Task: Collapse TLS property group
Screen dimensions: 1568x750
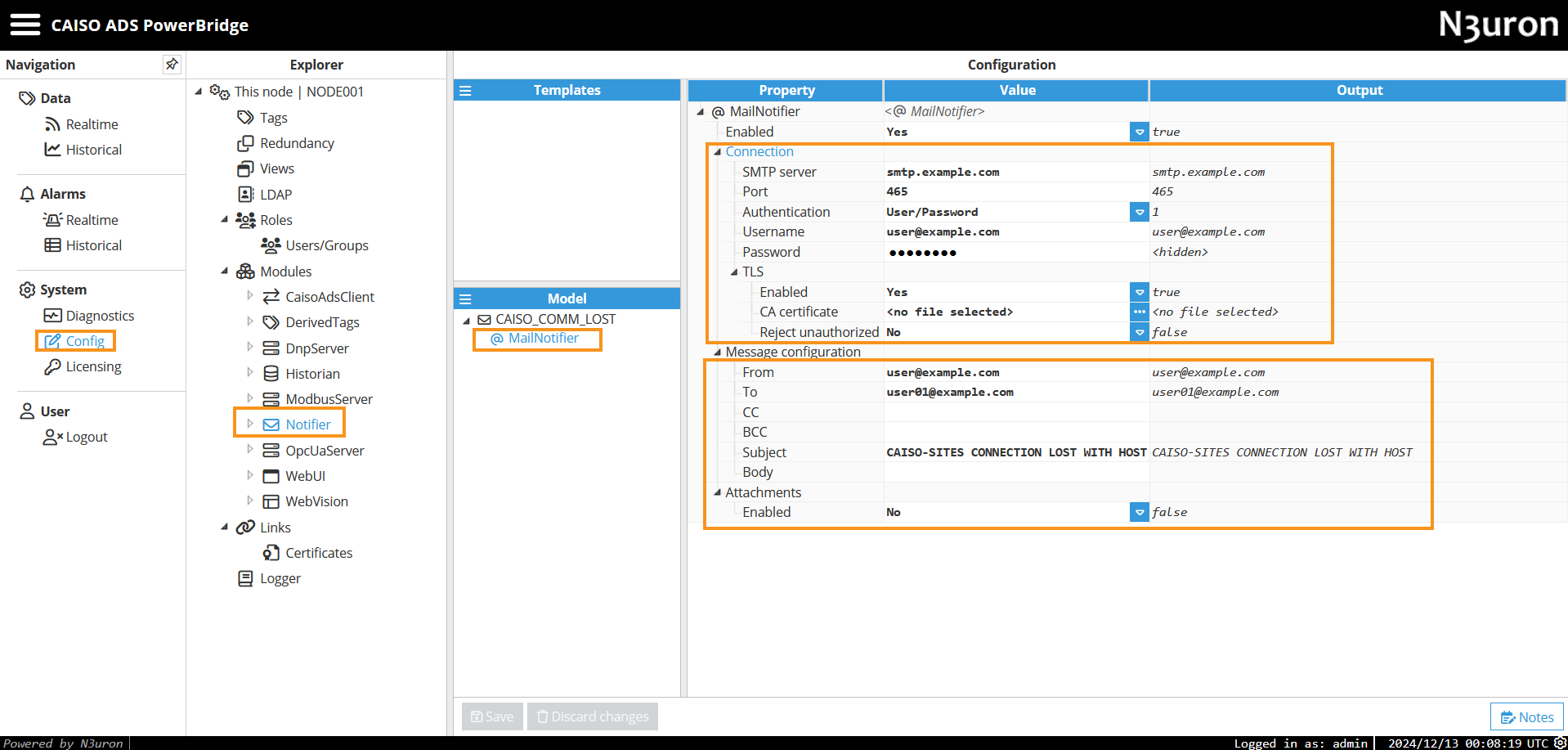Action: coord(734,272)
